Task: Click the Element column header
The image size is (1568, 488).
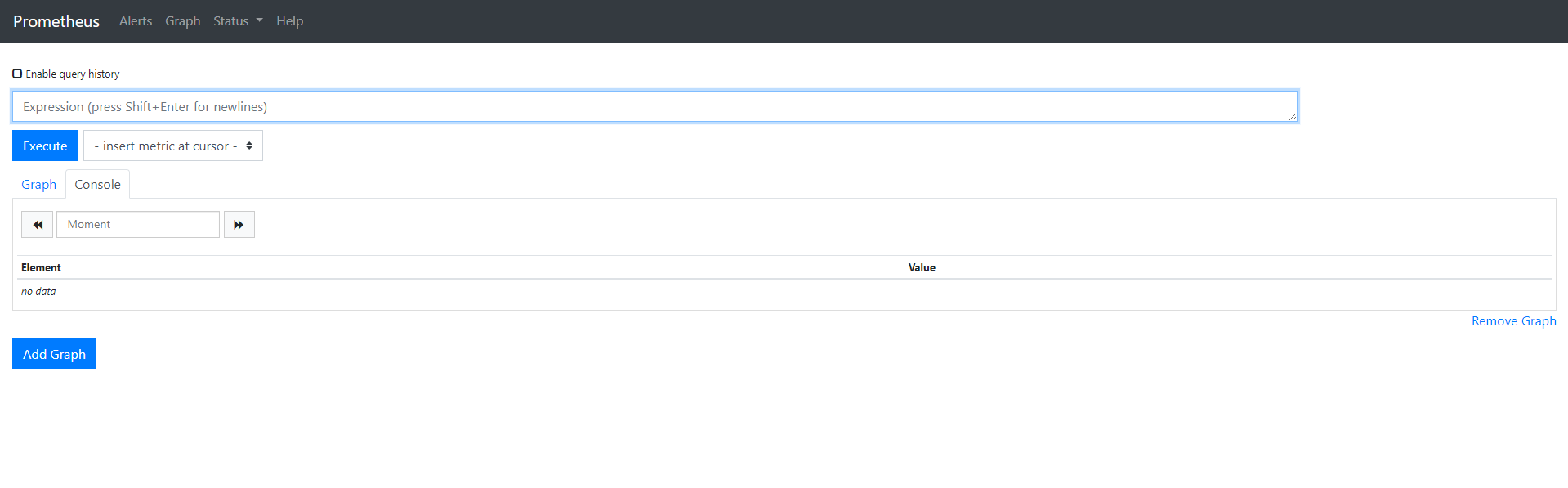Action: (41, 267)
